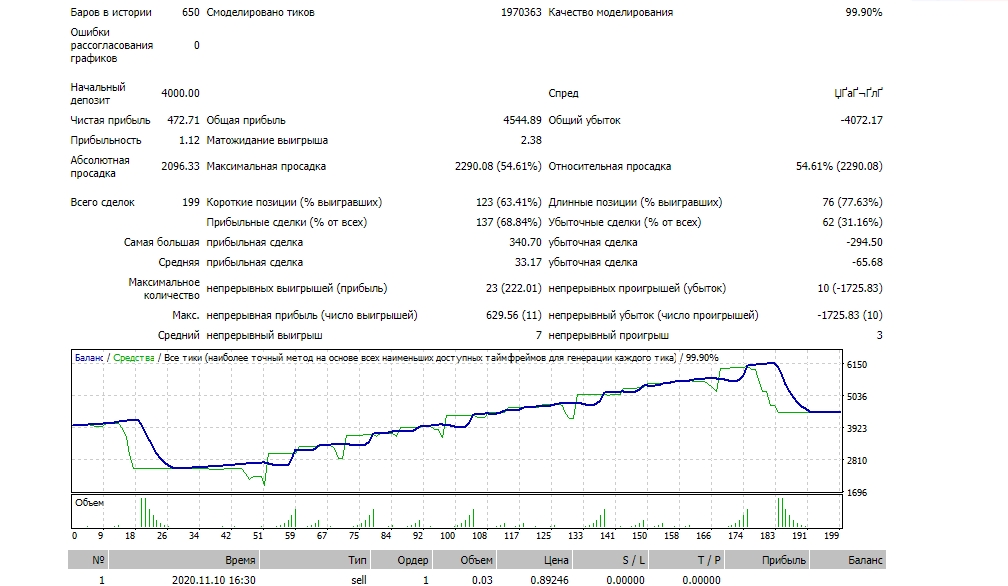Click trade volume cell 0.03

coord(482,580)
